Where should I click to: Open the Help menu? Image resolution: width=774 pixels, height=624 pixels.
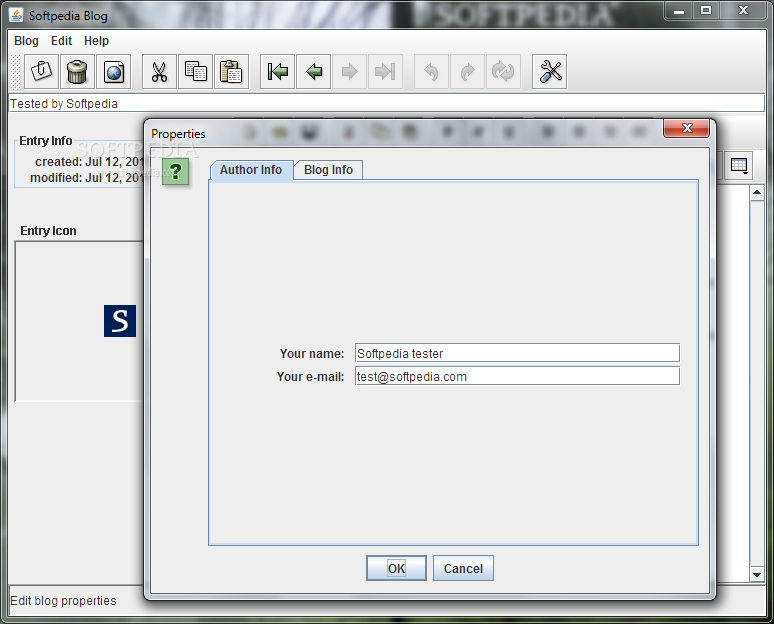pos(96,41)
